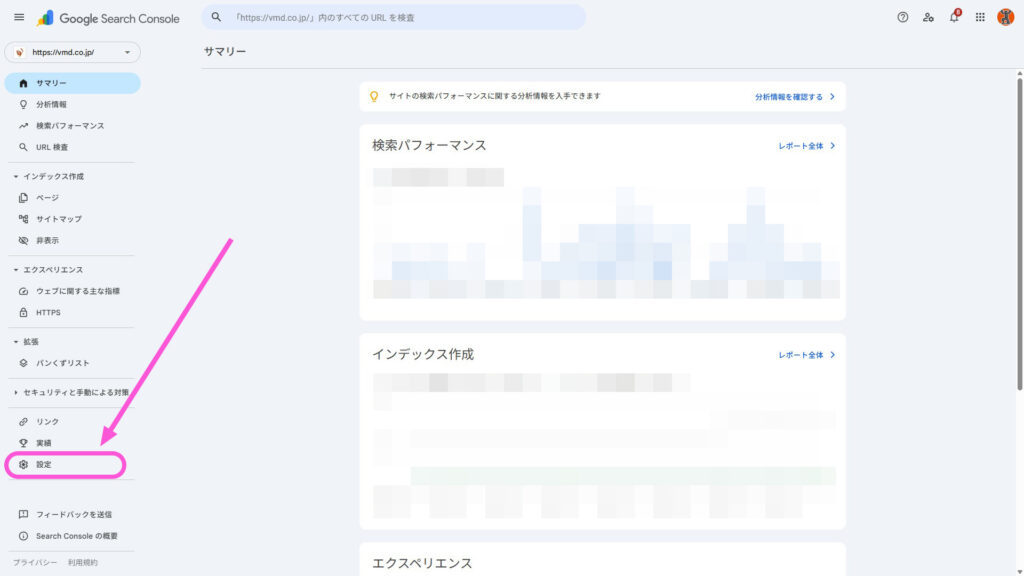1024x576 pixels.
Task: Open the Google apps grid
Action: (981, 16)
